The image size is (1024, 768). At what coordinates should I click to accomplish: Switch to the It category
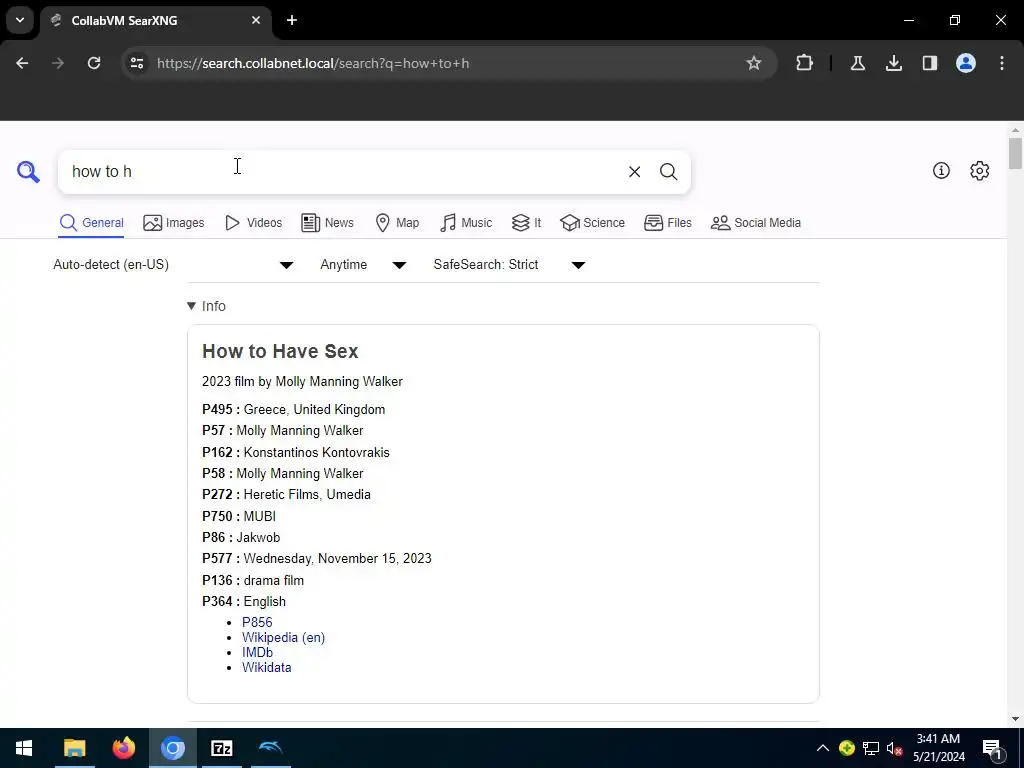click(x=526, y=223)
